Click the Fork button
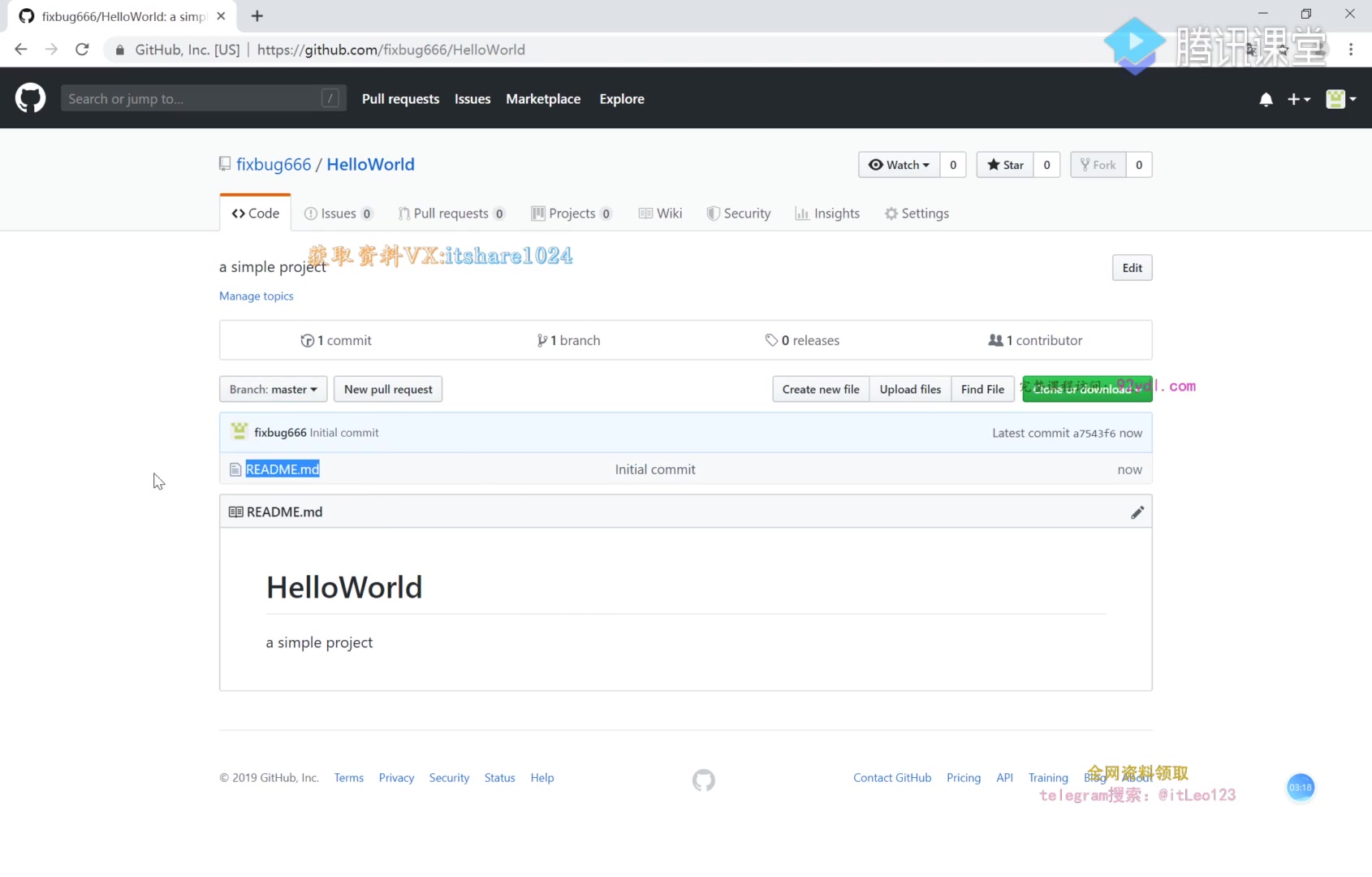 [1098, 165]
